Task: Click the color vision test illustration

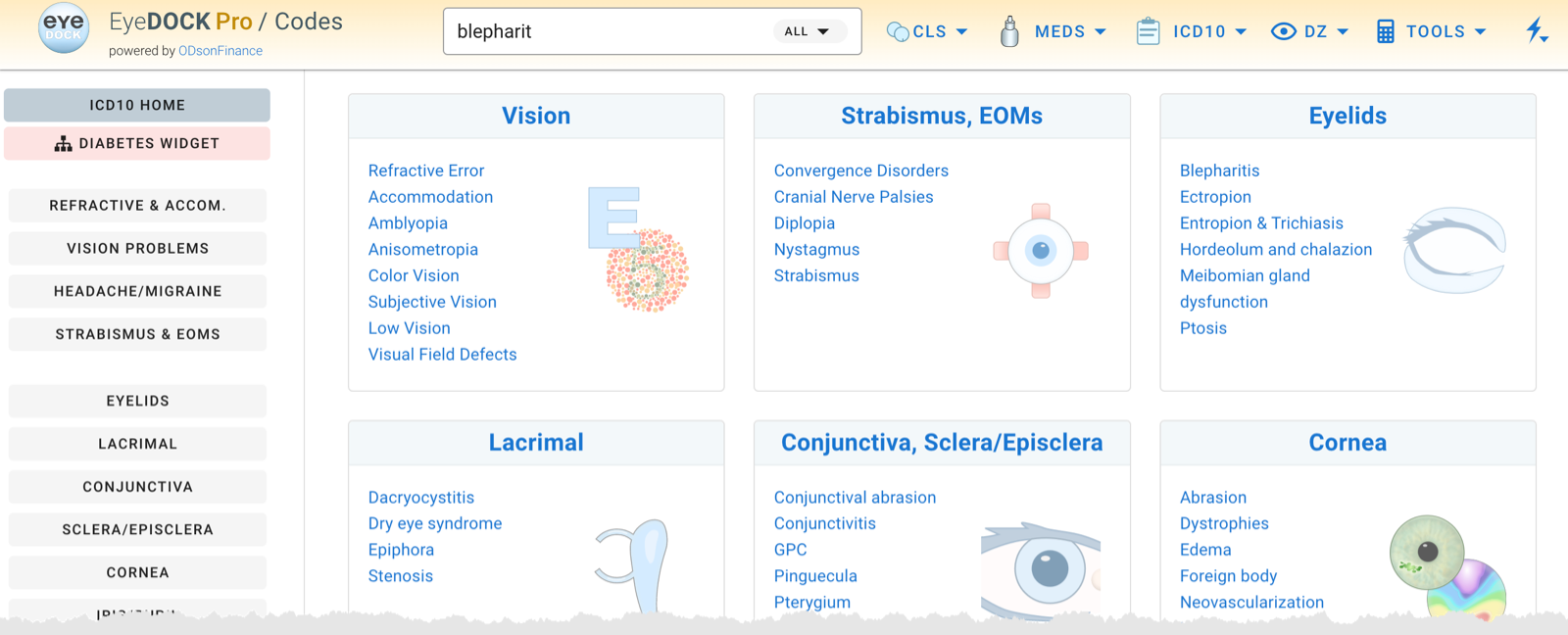Action: 647,269
